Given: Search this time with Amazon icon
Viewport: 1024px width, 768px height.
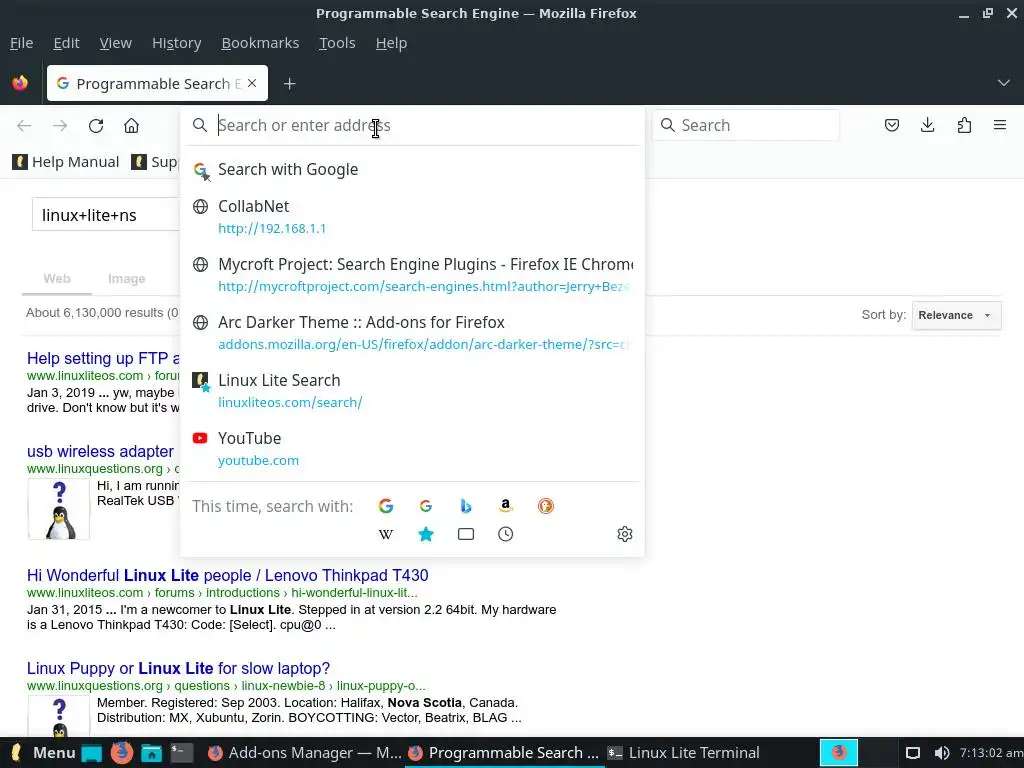Looking at the screenshot, I should click(505, 505).
